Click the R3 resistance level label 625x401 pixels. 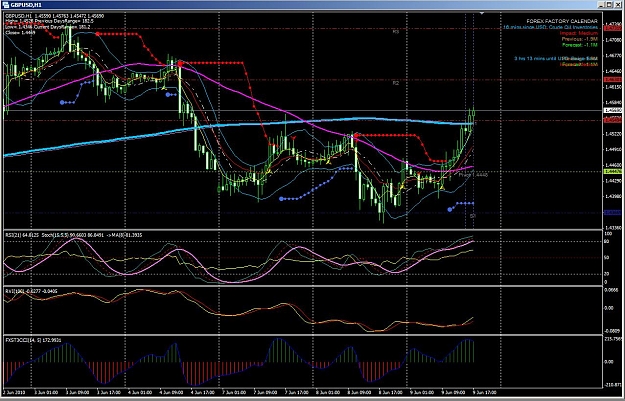tap(395, 31)
